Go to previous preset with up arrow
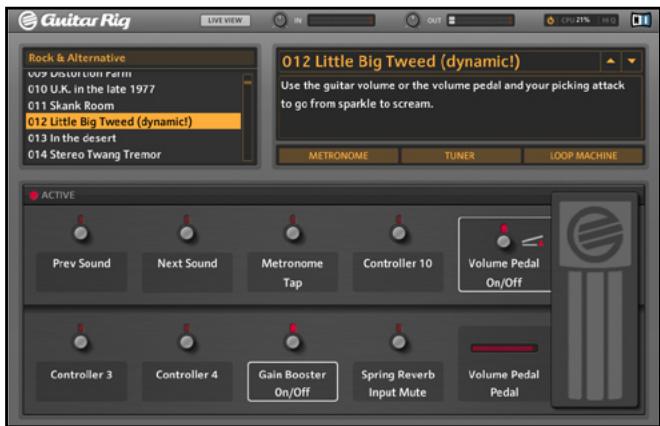This screenshot has height=426, width=660. point(610,61)
